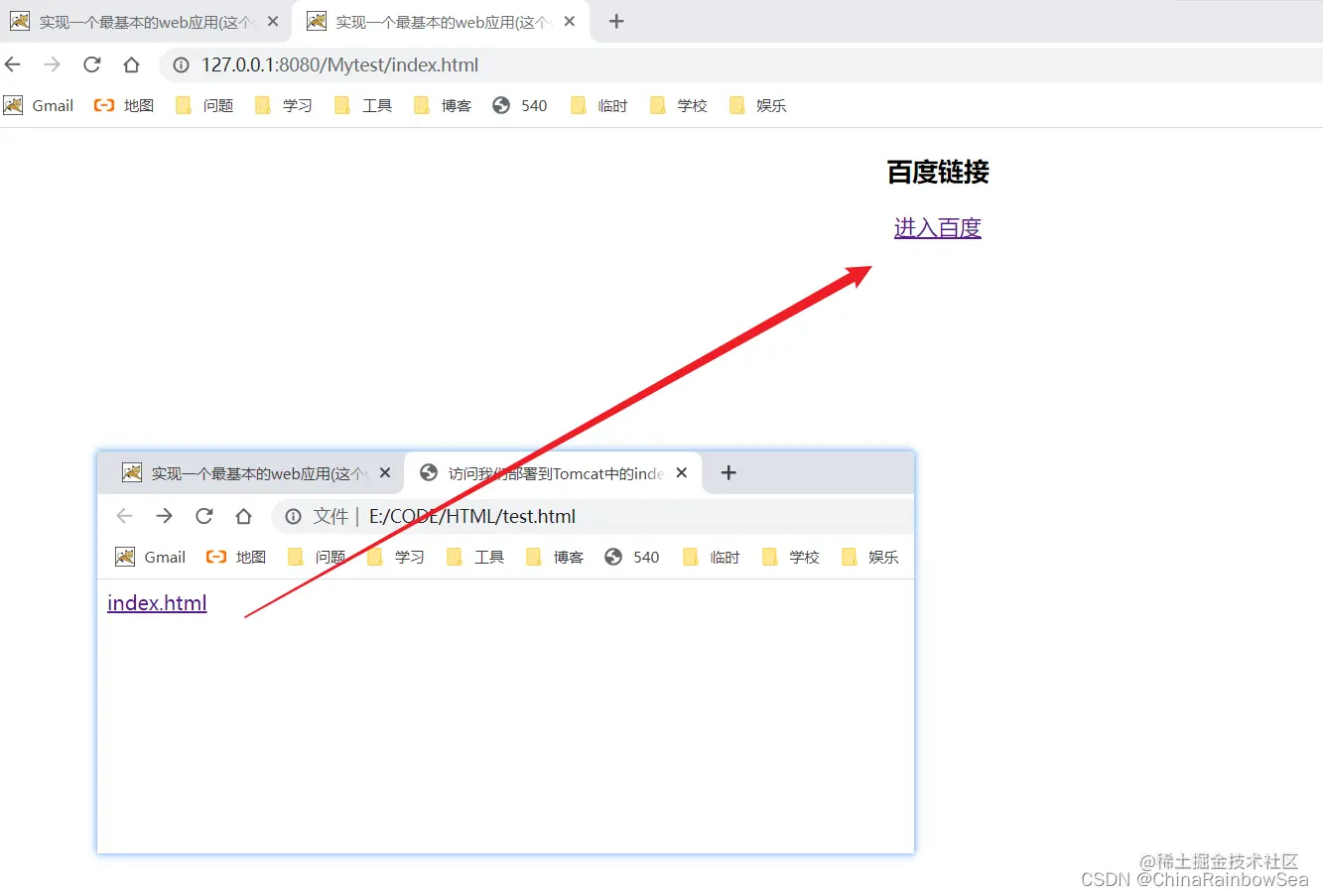Open Gmail bookmark in main window

tap(40, 105)
